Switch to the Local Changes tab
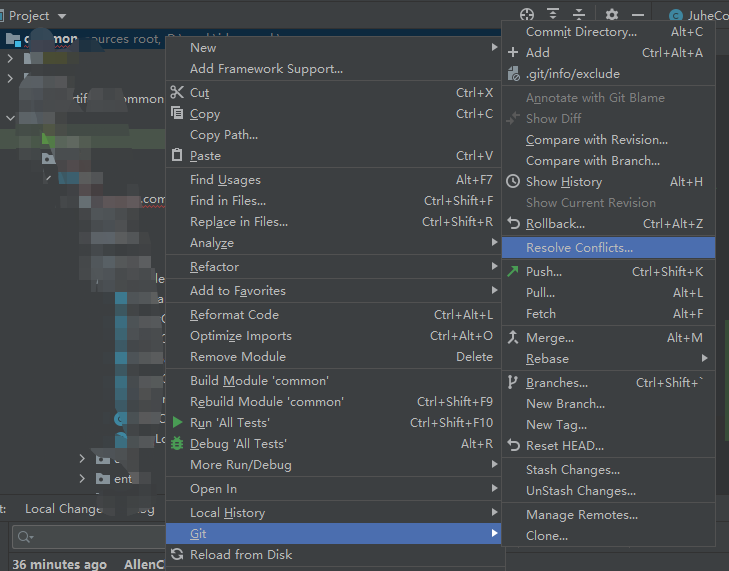The height and width of the screenshot is (571, 729). tap(64, 509)
